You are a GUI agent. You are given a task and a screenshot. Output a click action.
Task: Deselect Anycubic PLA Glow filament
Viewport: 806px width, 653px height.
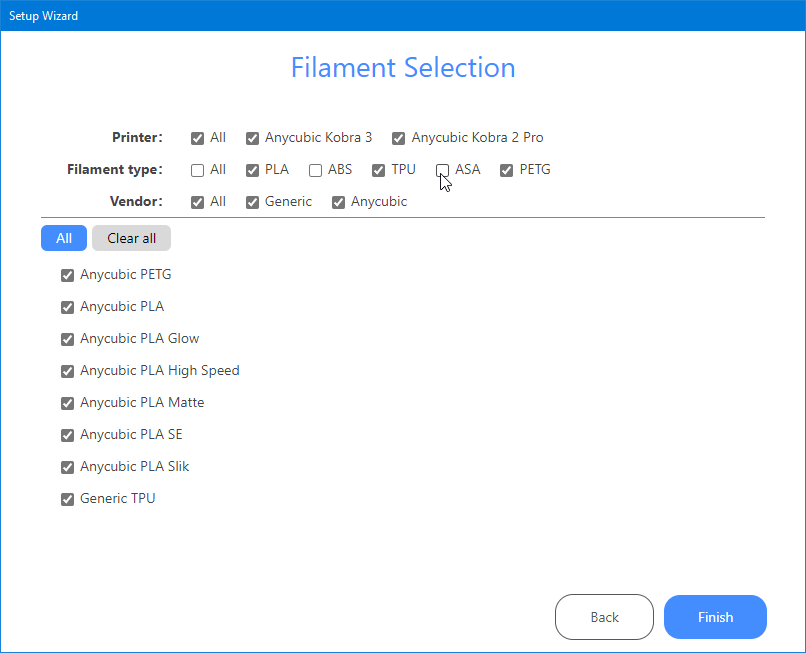click(x=68, y=339)
